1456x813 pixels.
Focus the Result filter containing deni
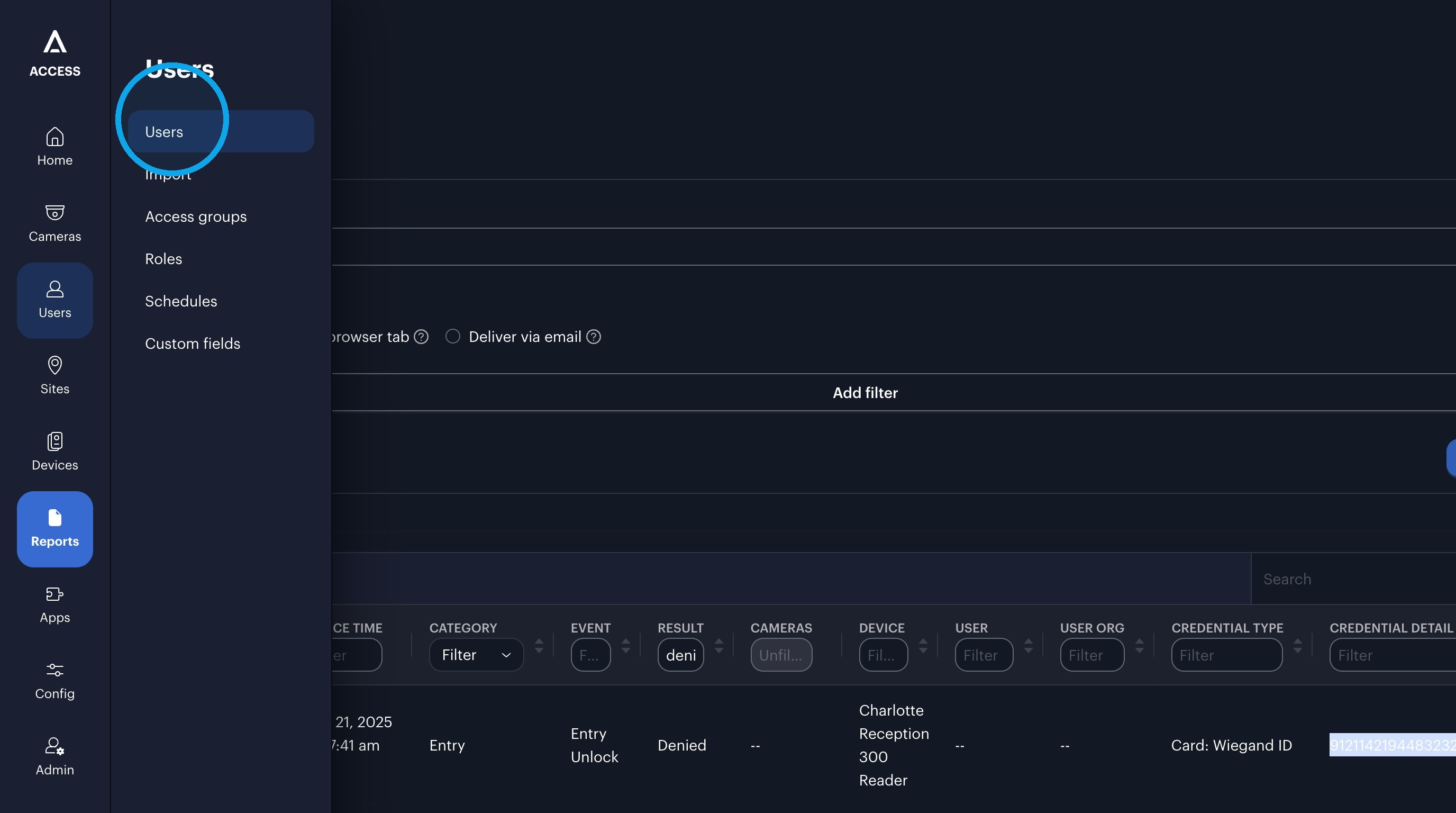coord(680,655)
